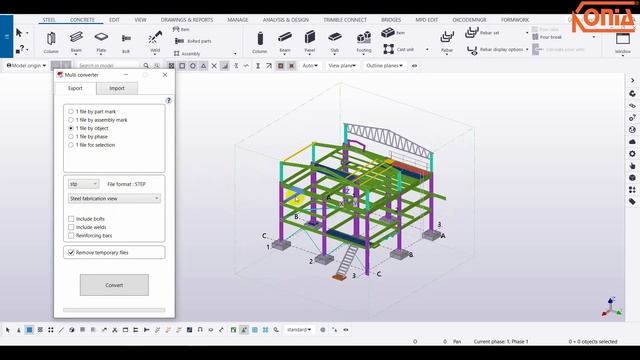Open the CONCRETE ribbon tab

82,20
